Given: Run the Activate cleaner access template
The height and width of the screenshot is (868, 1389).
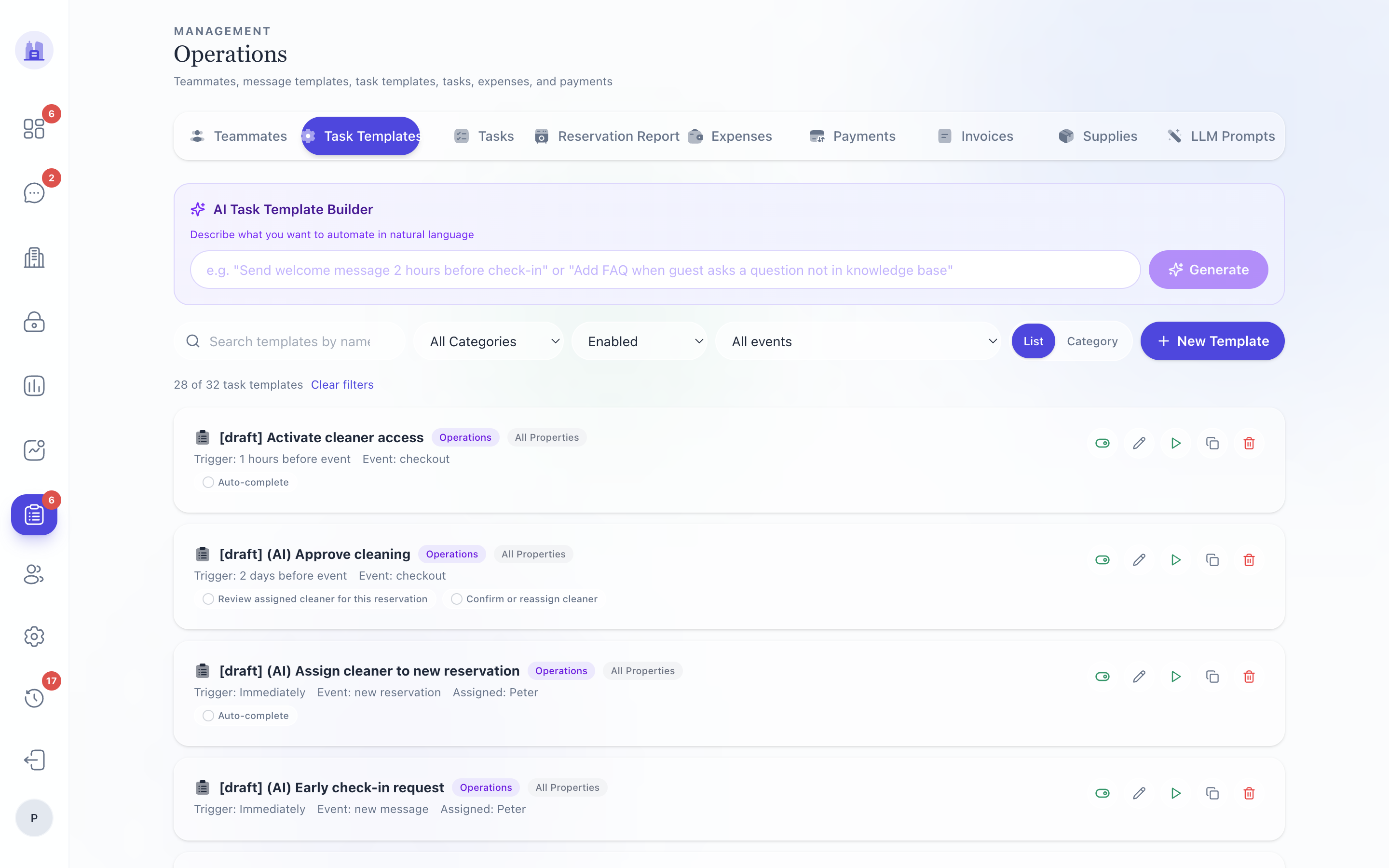Looking at the screenshot, I should [1175, 443].
